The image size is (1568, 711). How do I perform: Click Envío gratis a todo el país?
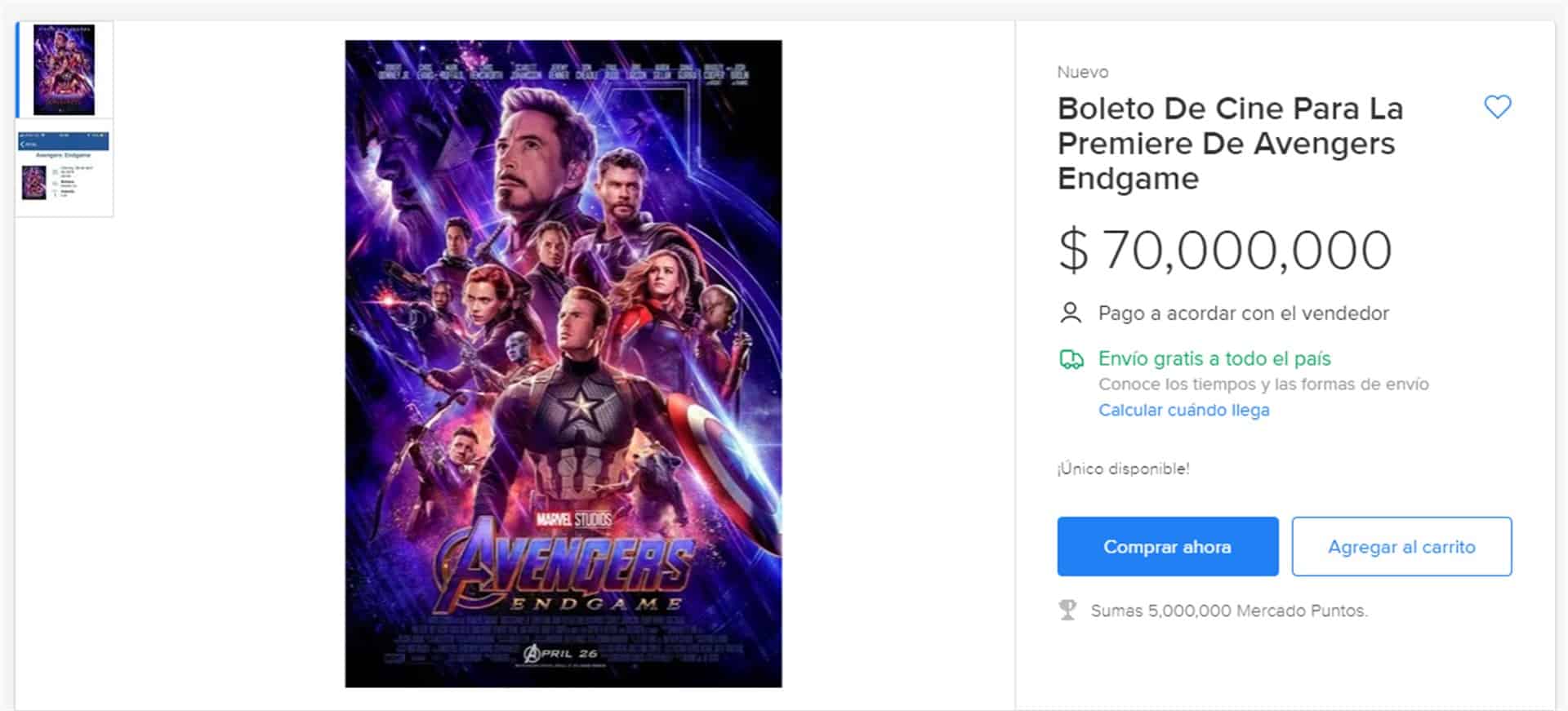[1214, 358]
